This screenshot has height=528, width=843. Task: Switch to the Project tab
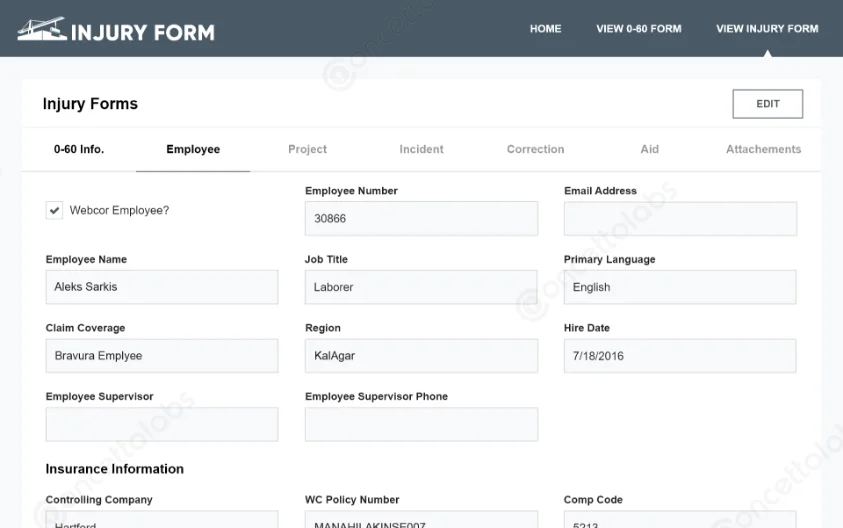[307, 149]
